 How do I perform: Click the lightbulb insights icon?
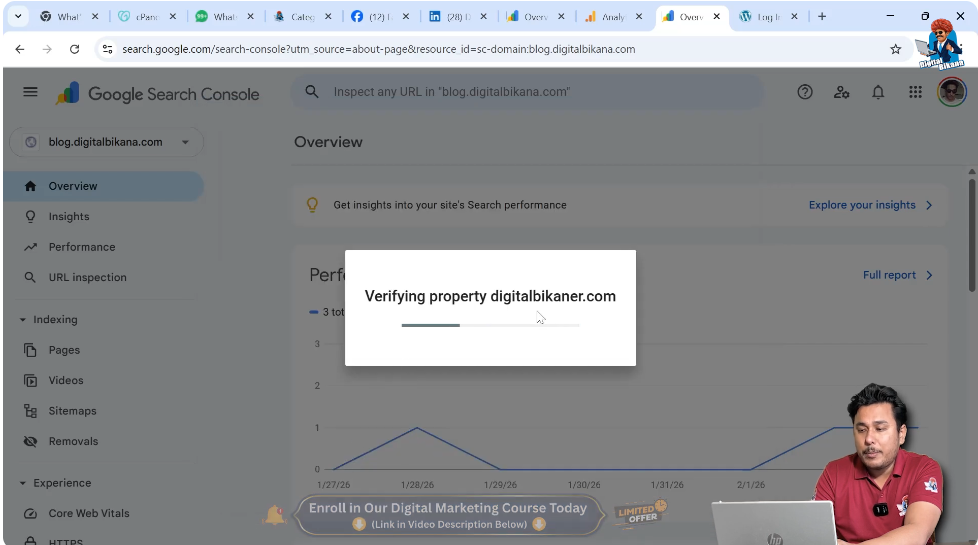click(312, 205)
